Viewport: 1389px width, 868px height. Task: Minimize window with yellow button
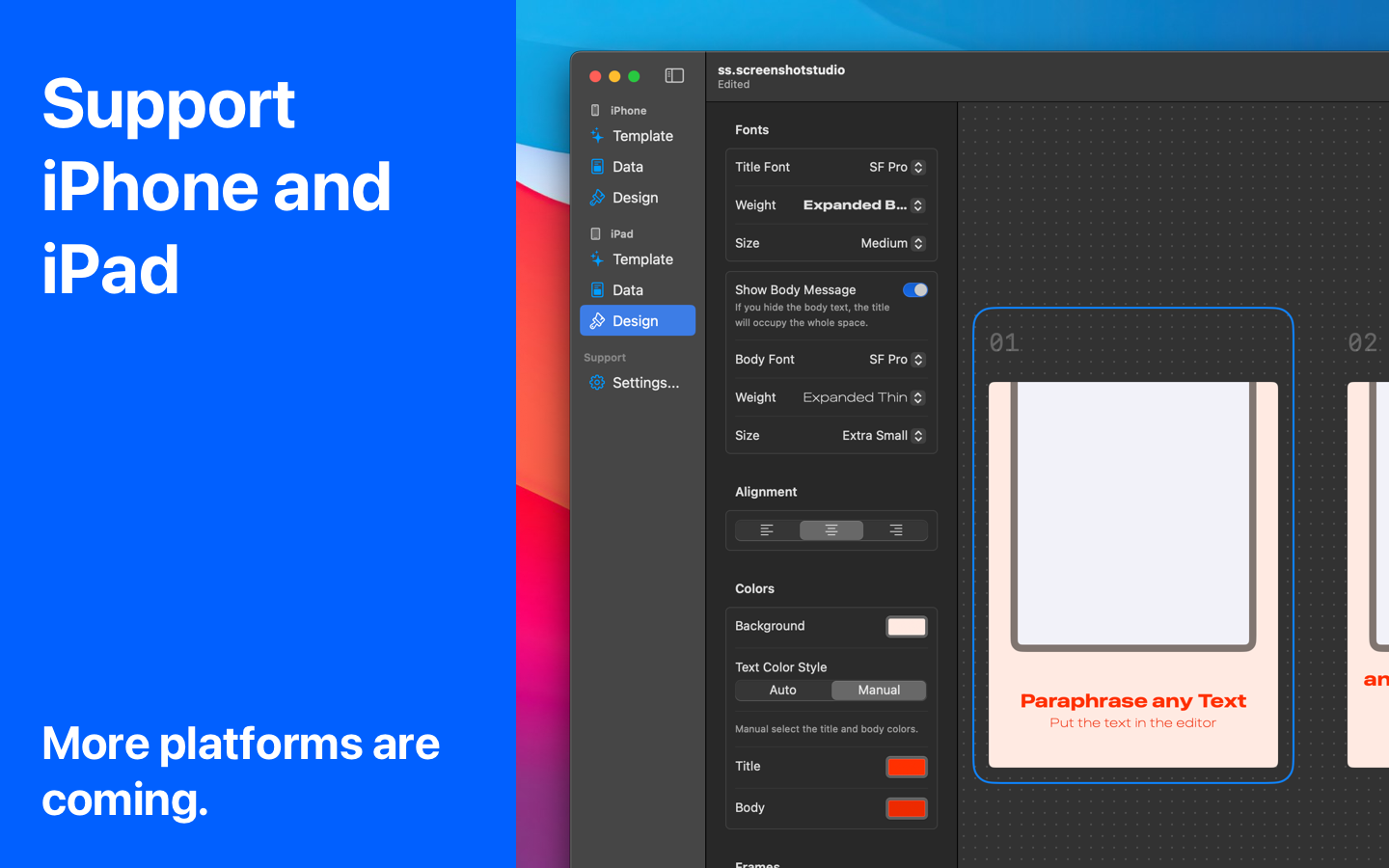(x=614, y=76)
